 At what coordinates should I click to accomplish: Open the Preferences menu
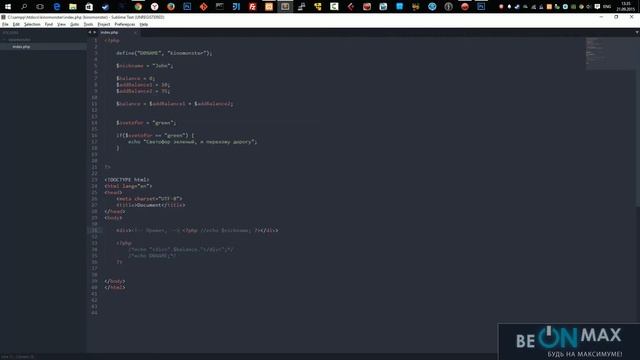click(x=124, y=24)
